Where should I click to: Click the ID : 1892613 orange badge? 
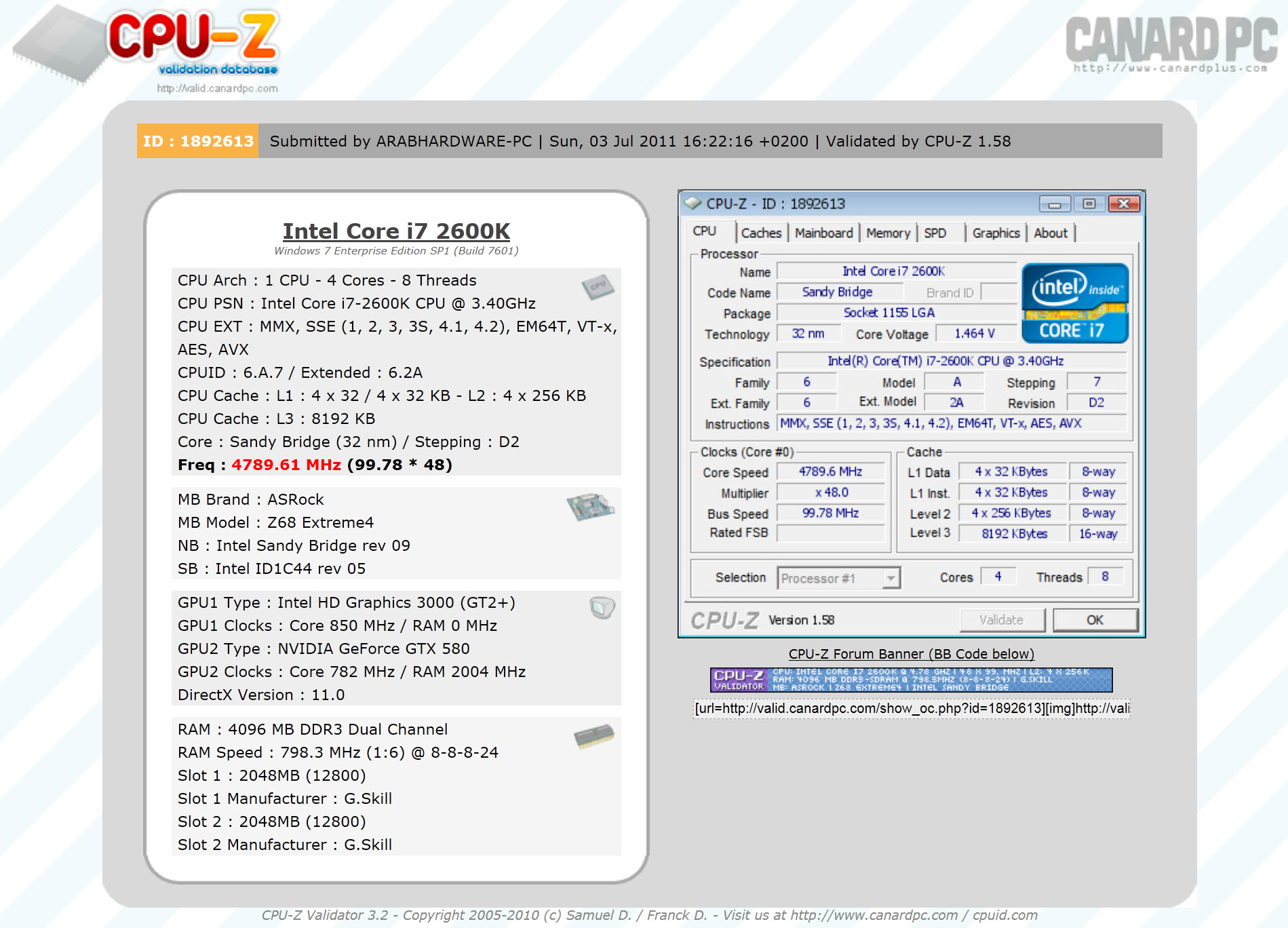tap(197, 141)
